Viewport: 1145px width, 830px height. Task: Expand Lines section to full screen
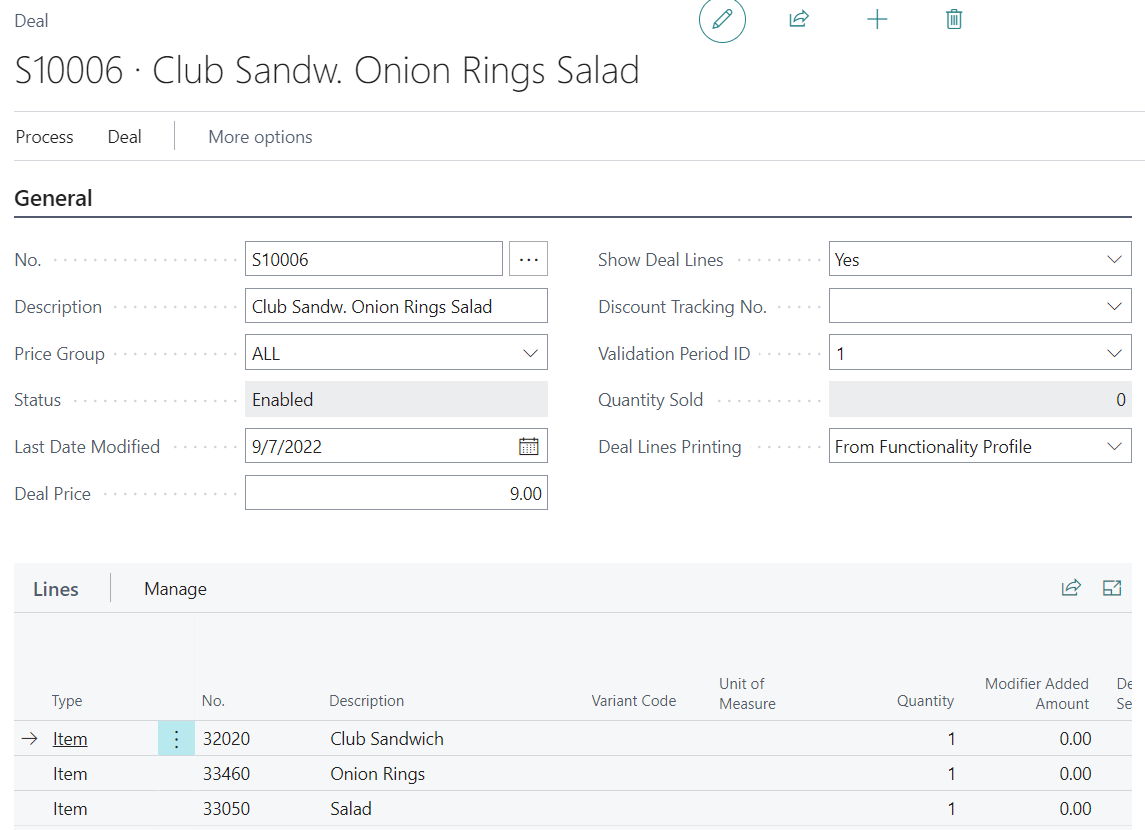pos(1112,588)
